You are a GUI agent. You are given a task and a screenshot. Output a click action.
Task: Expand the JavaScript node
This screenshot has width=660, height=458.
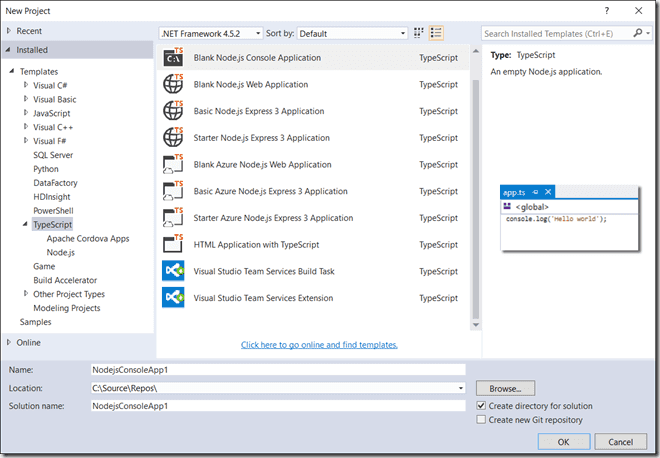[26, 112]
